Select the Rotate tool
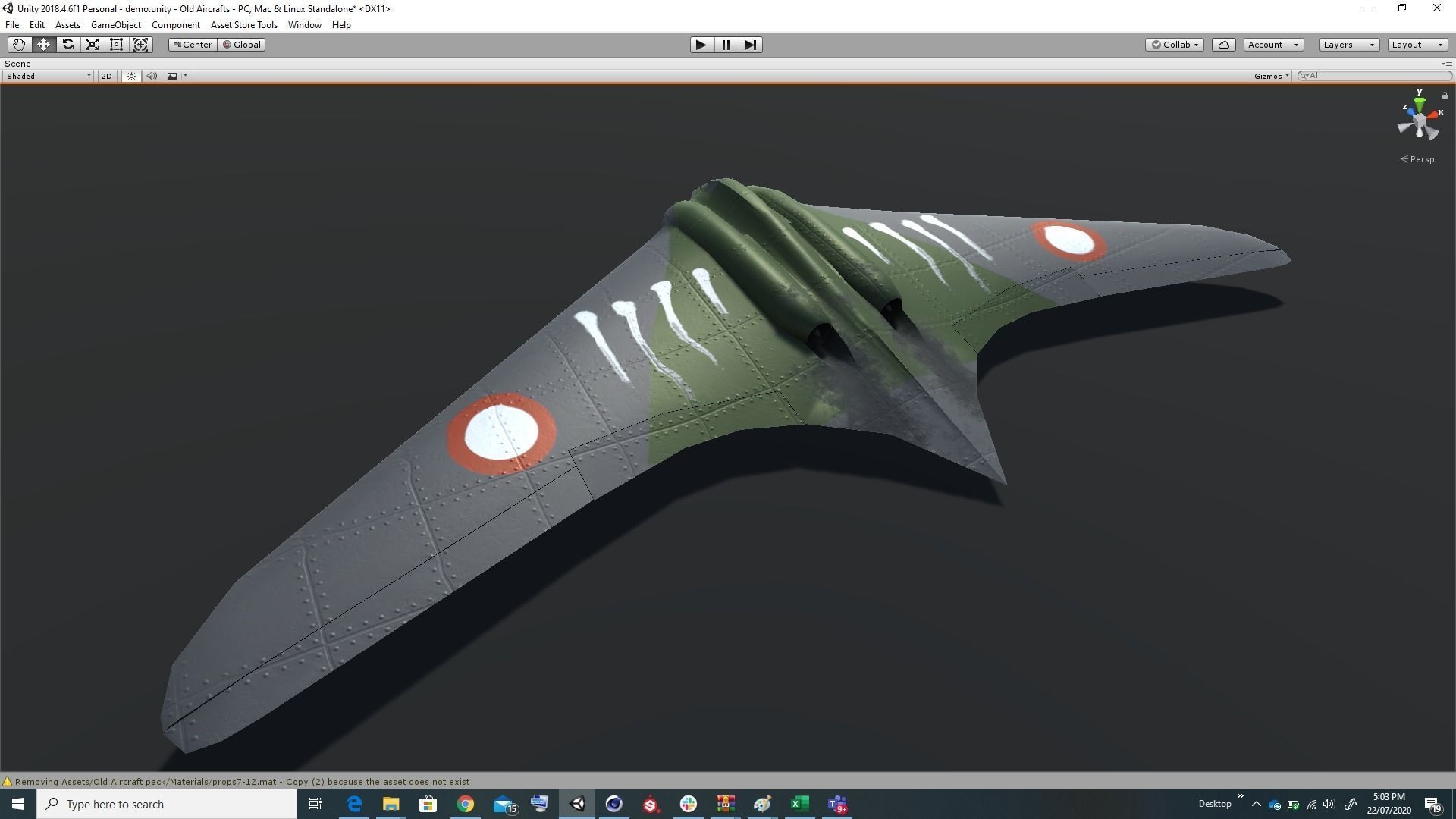The height and width of the screenshot is (819, 1456). 67,45
